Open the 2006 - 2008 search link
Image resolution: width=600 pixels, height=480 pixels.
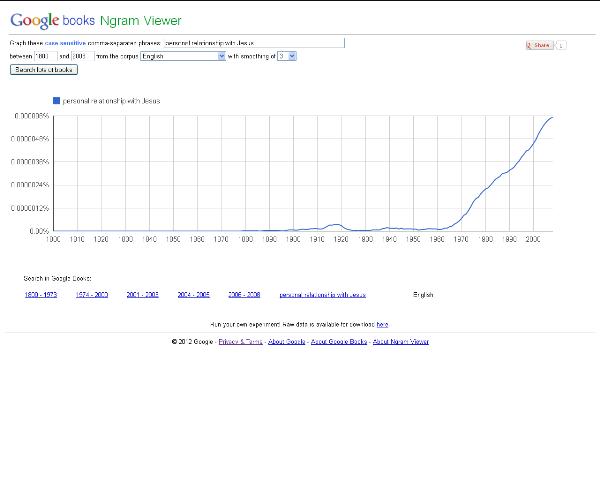(x=244, y=295)
